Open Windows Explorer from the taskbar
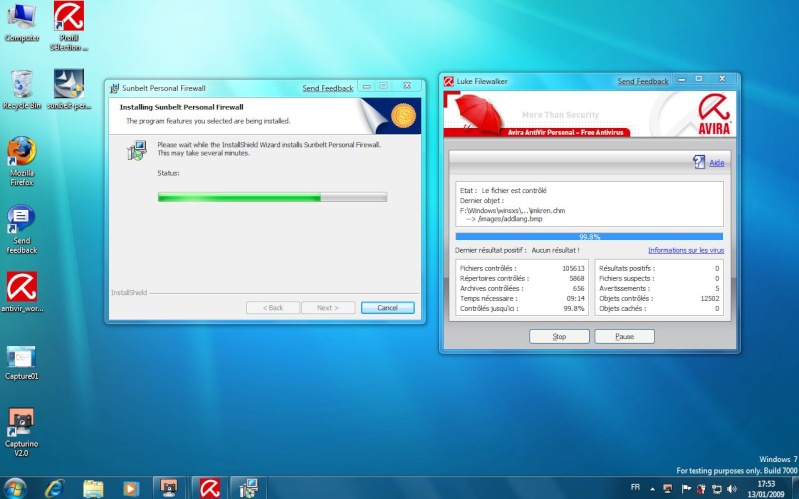 tap(93, 488)
